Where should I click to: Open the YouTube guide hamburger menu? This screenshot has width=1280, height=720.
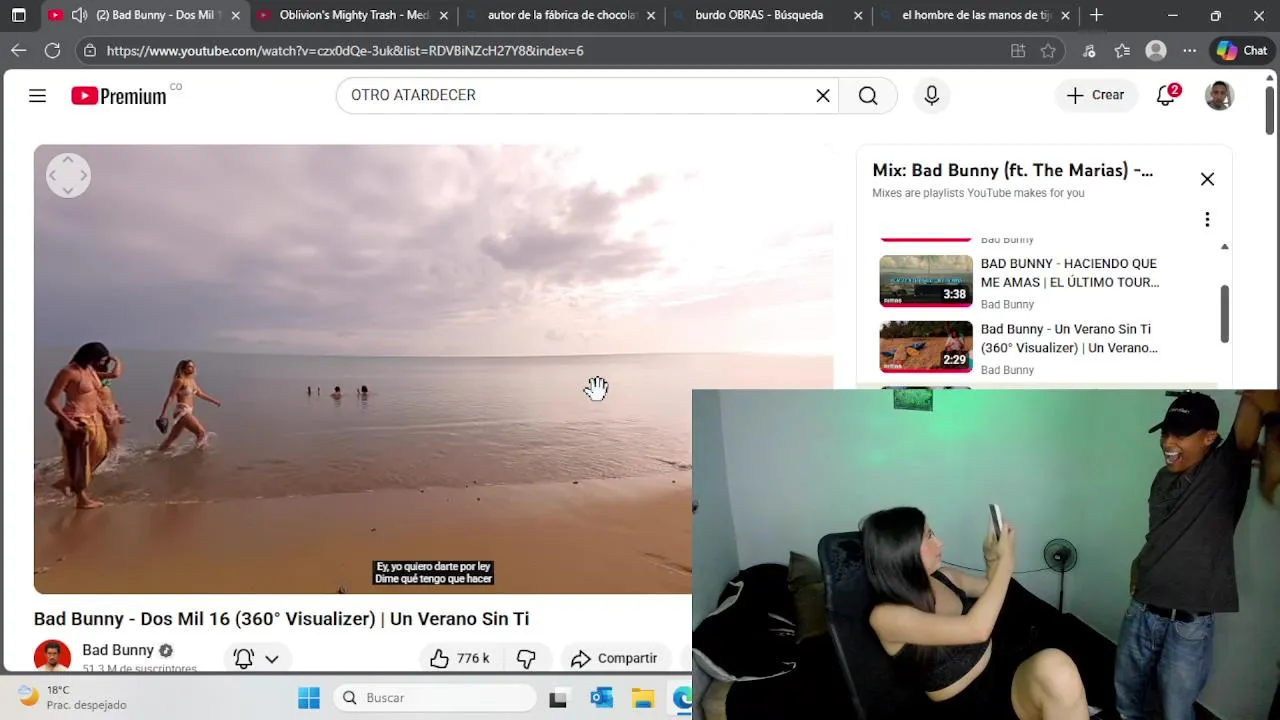37,96
